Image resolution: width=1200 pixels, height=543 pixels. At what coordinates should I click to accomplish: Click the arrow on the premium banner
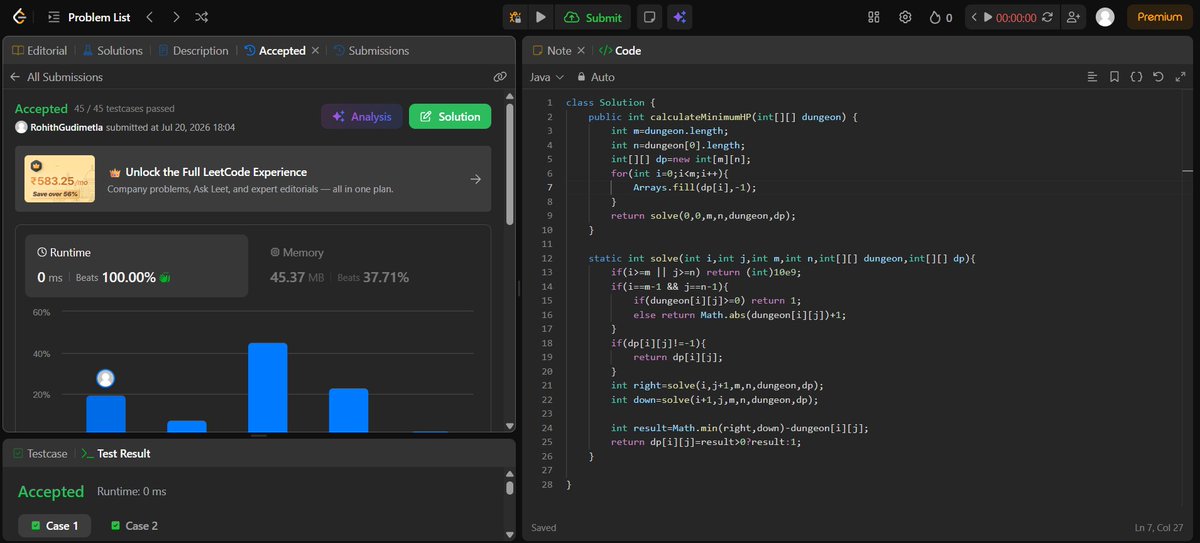click(475, 179)
